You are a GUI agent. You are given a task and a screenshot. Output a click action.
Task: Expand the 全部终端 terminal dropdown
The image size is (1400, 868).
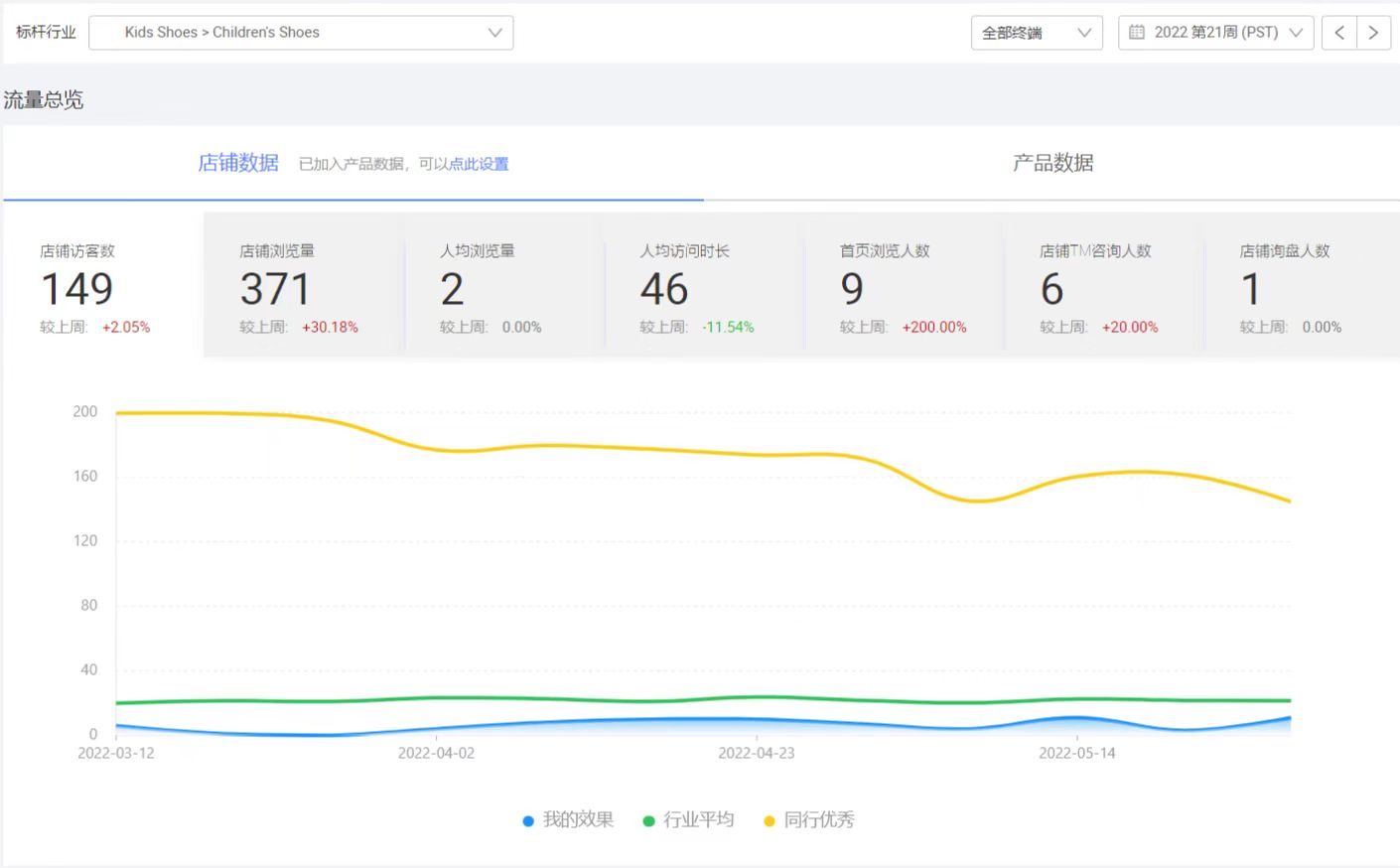1036,33
